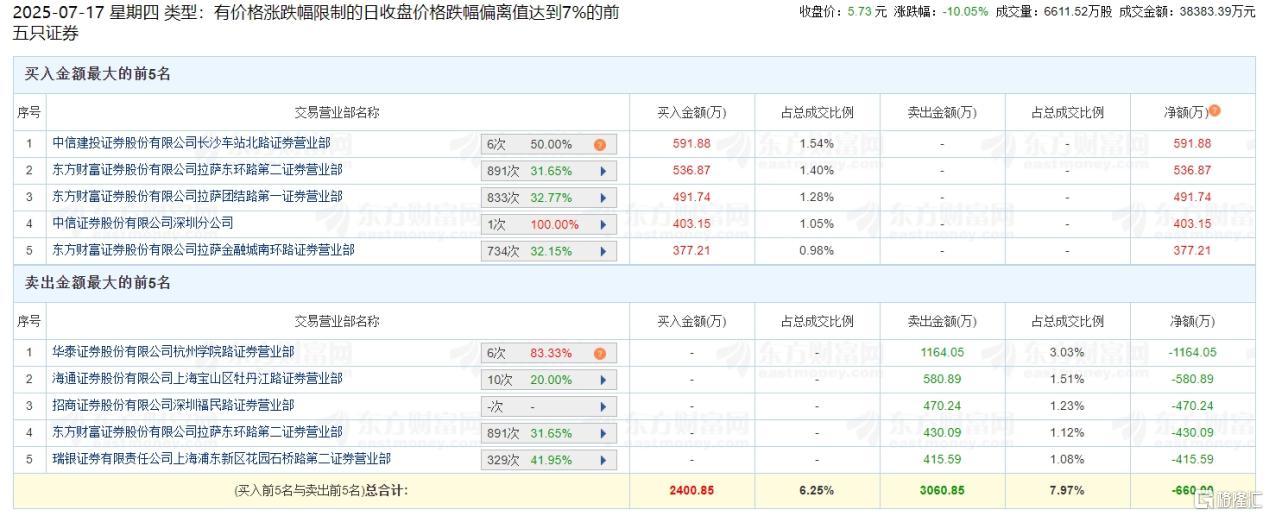Screen dimensions: 1269x516
Task: Click buy amount 491.74 in 买入金额 column
Action: [x=691, y=197]
